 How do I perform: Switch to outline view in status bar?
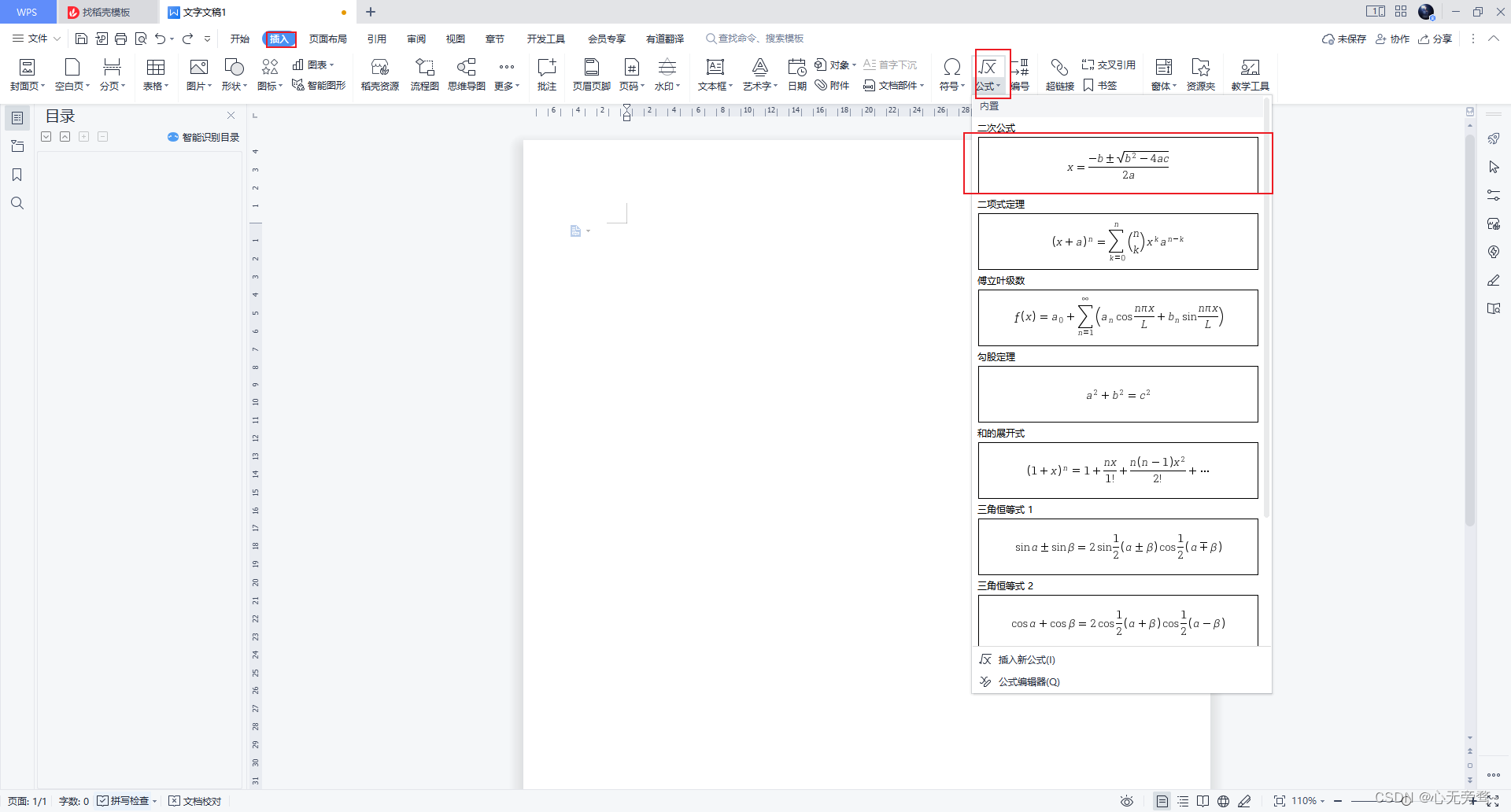tap(1183, 801)
